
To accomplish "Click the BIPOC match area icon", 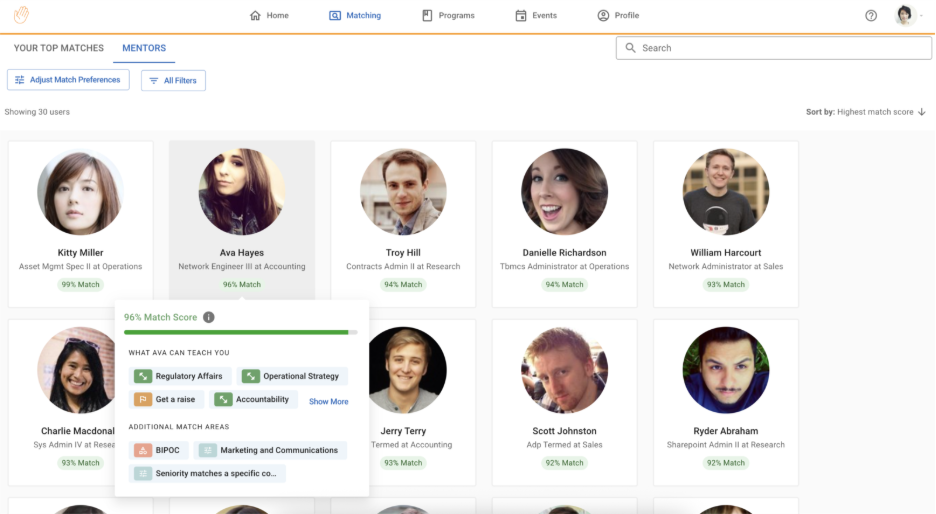I will 143,451.
